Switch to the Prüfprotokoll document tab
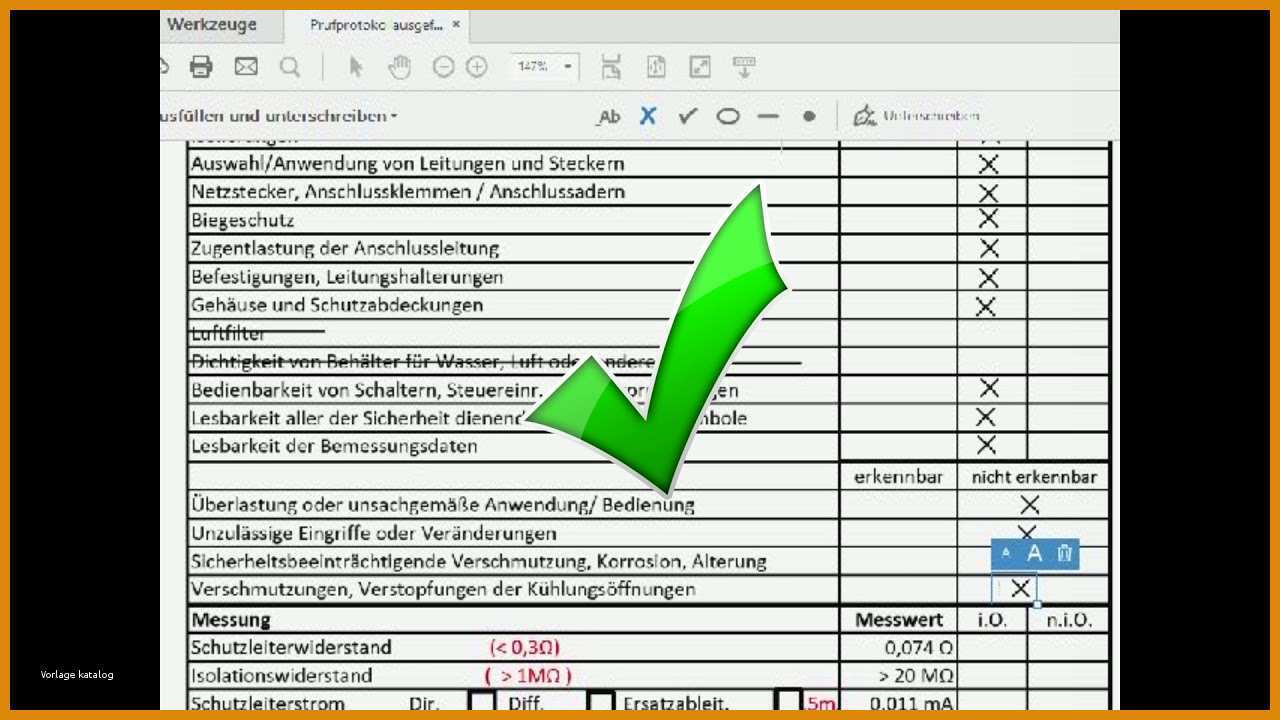The width and height of the screenshot is (1280, 720). (375, 25)
